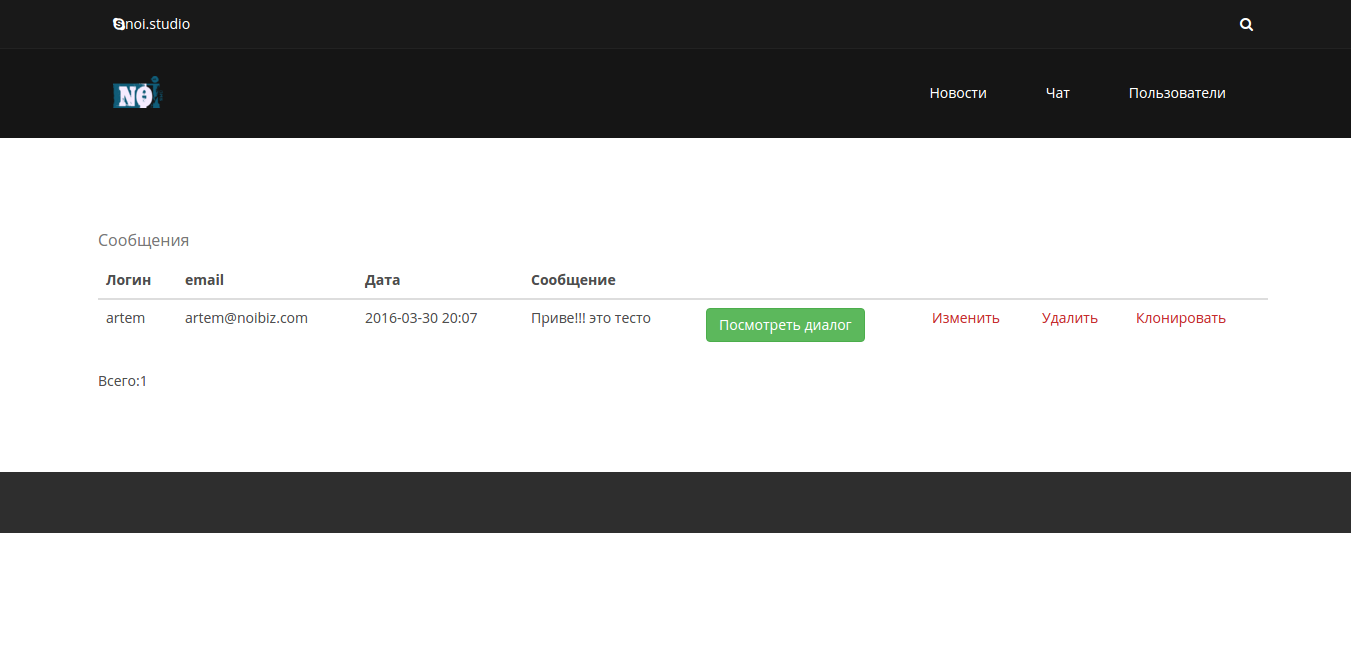Click the Логин column header
Image resolution: width=1351 pixels, height=665 pixels.
click(x=129, y=280)
